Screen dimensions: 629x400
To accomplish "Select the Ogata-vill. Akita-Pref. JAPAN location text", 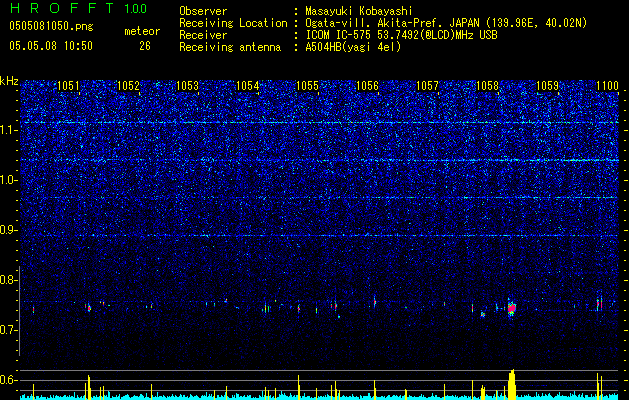I will [x=446, y=23].
